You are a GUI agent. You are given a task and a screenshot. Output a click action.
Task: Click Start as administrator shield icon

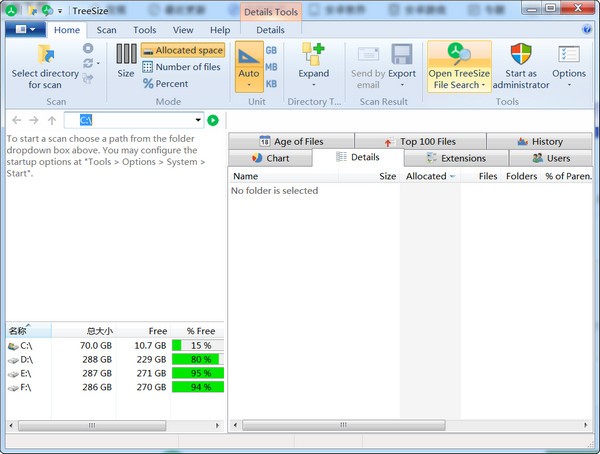point(521,56)
